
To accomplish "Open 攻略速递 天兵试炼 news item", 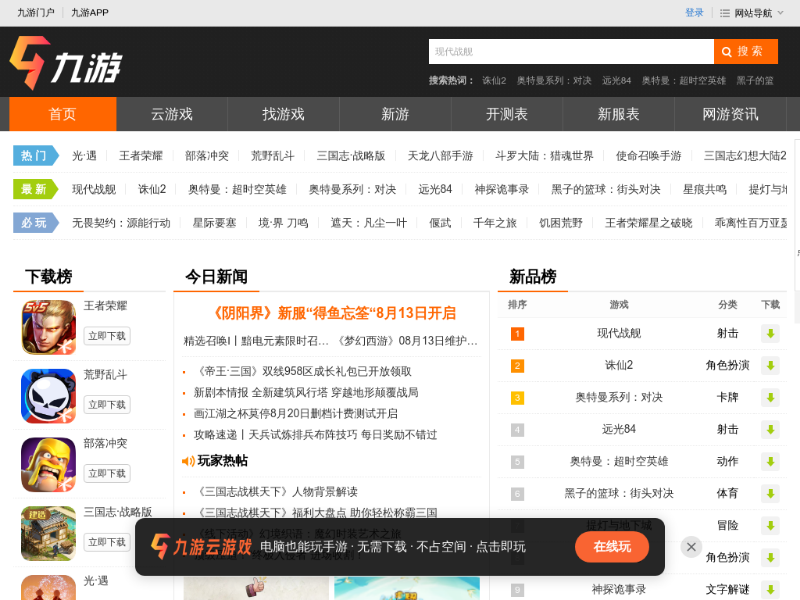I will point(315,435).
